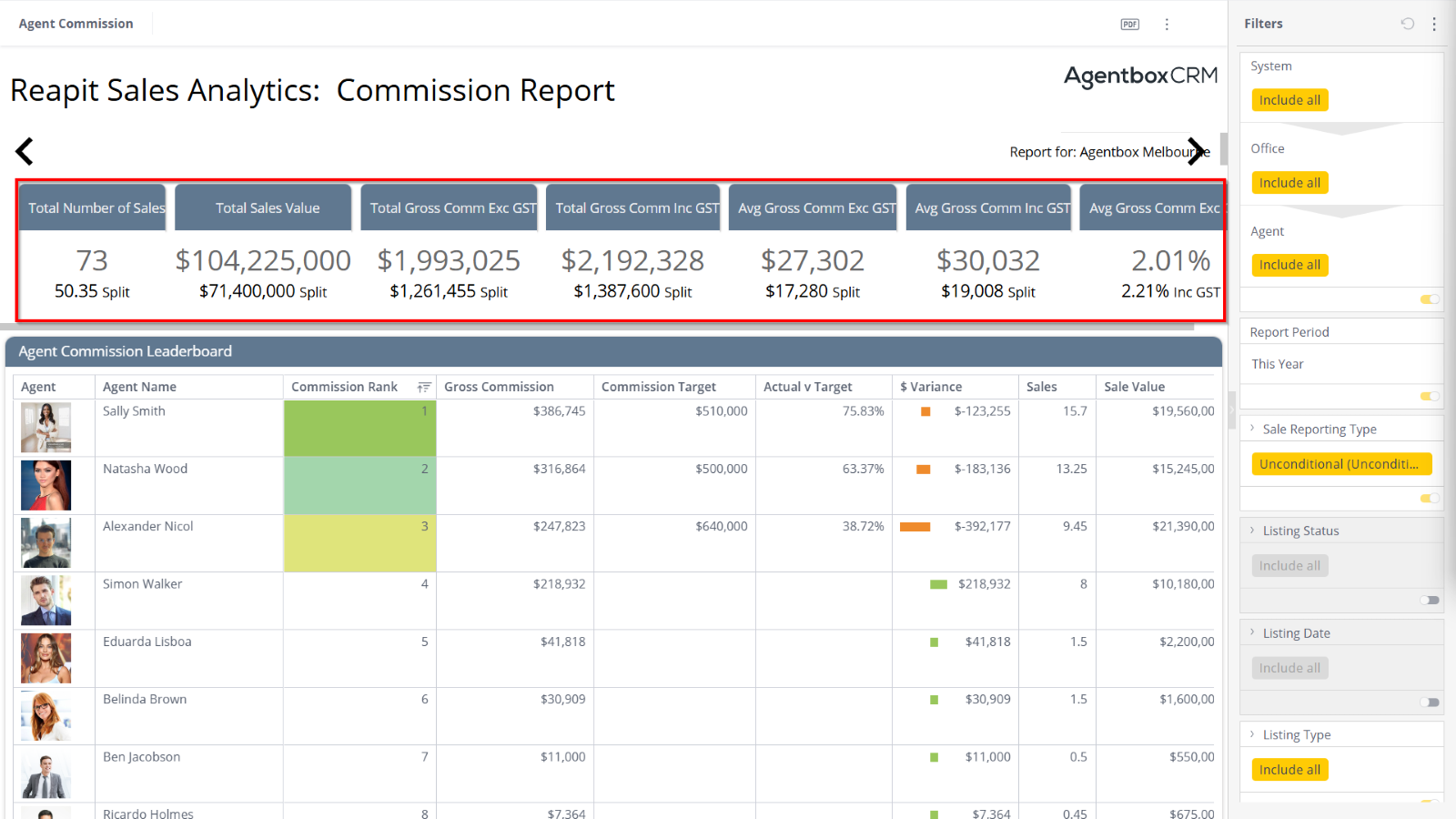Reset filters with the undo arrow icon
Image resolution: width=1456 pixels, height=819 pixels.
(x=1407, y=24)
